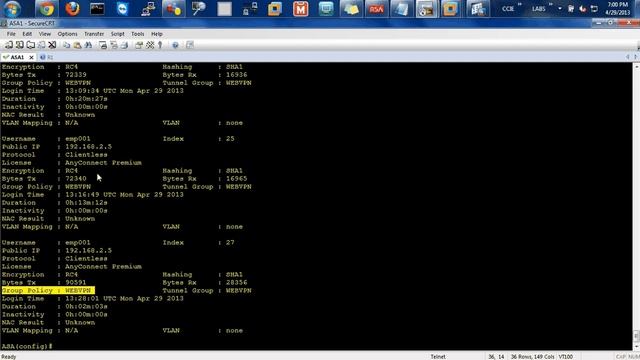Click the Index 25 value
640x360 pixels.
tap(230, 138)
